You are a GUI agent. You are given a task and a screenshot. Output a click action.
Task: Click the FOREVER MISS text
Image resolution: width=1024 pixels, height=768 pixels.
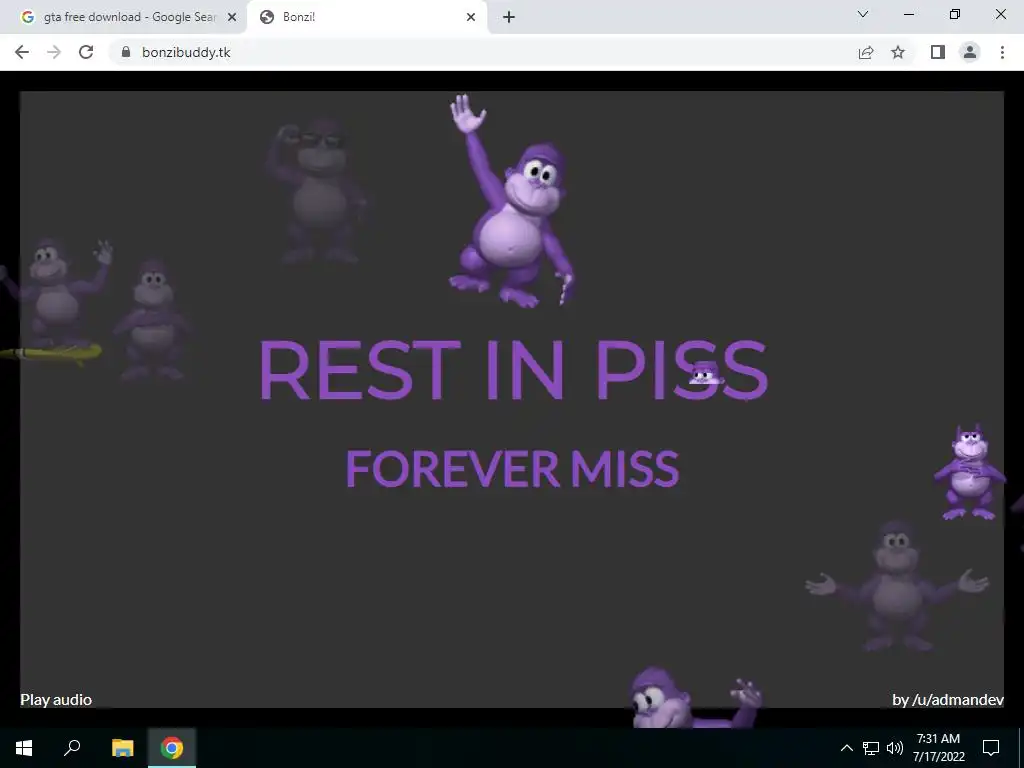[513, 468]
